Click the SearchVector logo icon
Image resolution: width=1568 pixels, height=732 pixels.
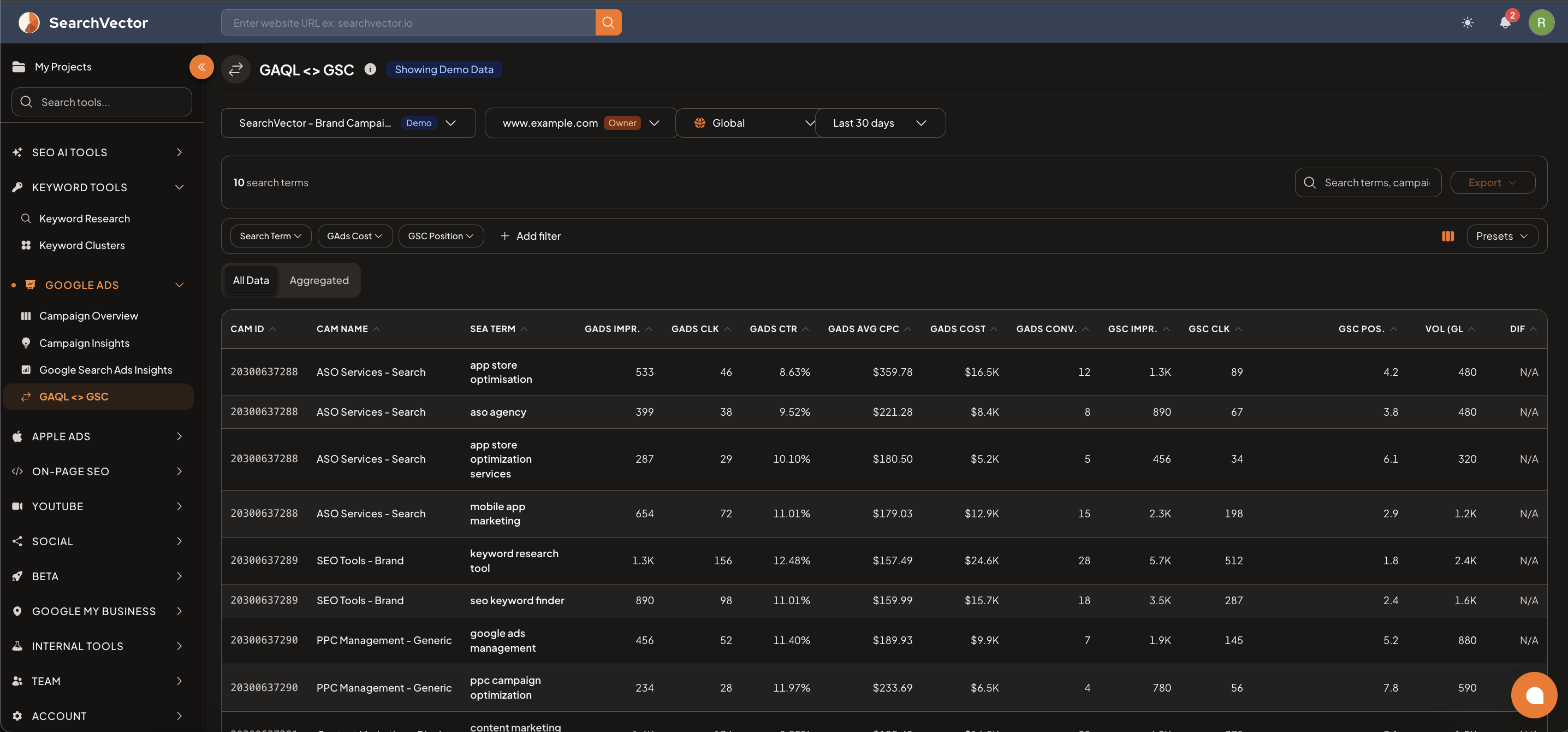click(x=28, y=22)
